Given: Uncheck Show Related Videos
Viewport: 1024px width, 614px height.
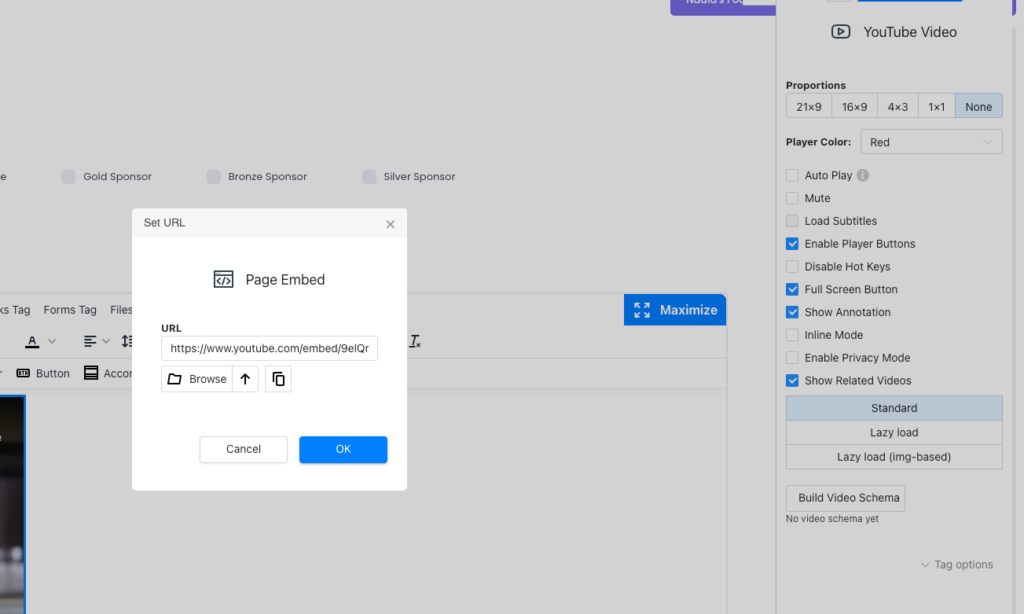Looking at the screenshot, I should pyautogui.click(x=792, y=380).
